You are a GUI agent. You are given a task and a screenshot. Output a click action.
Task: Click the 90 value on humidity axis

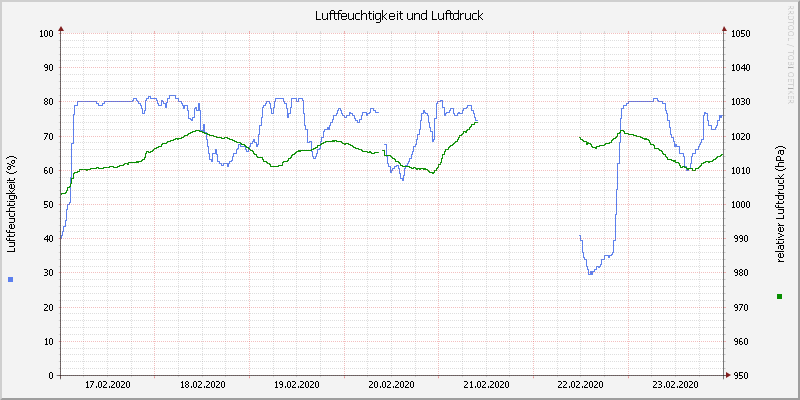click(48, 68)
